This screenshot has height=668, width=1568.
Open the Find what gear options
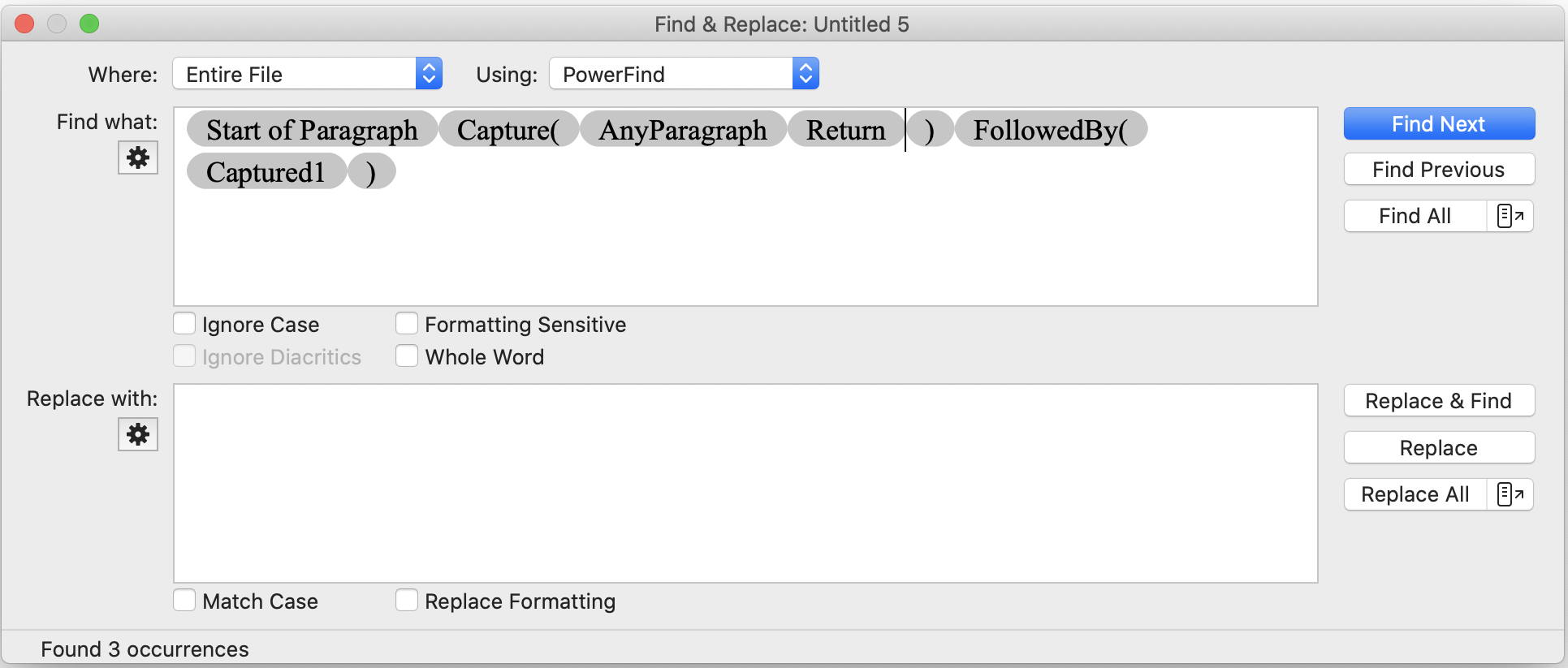(x=137, y=157)
